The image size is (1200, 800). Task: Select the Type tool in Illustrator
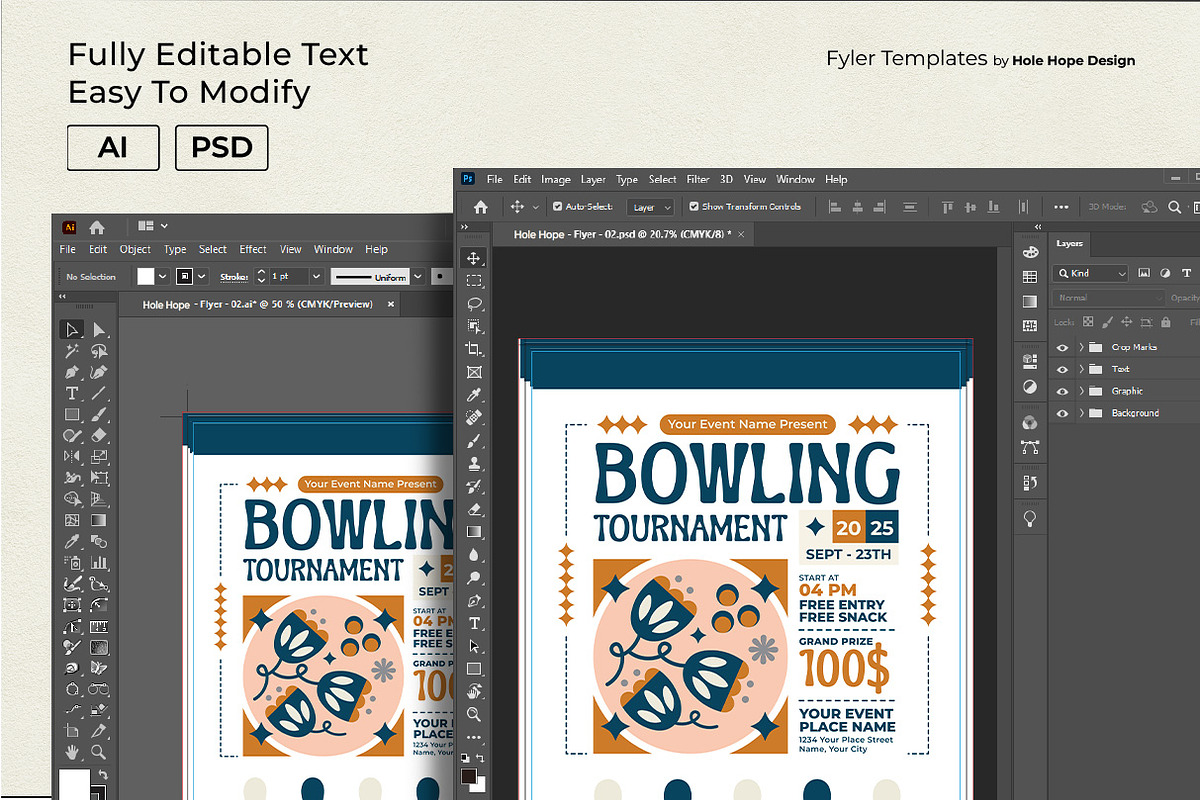point(72,393)
